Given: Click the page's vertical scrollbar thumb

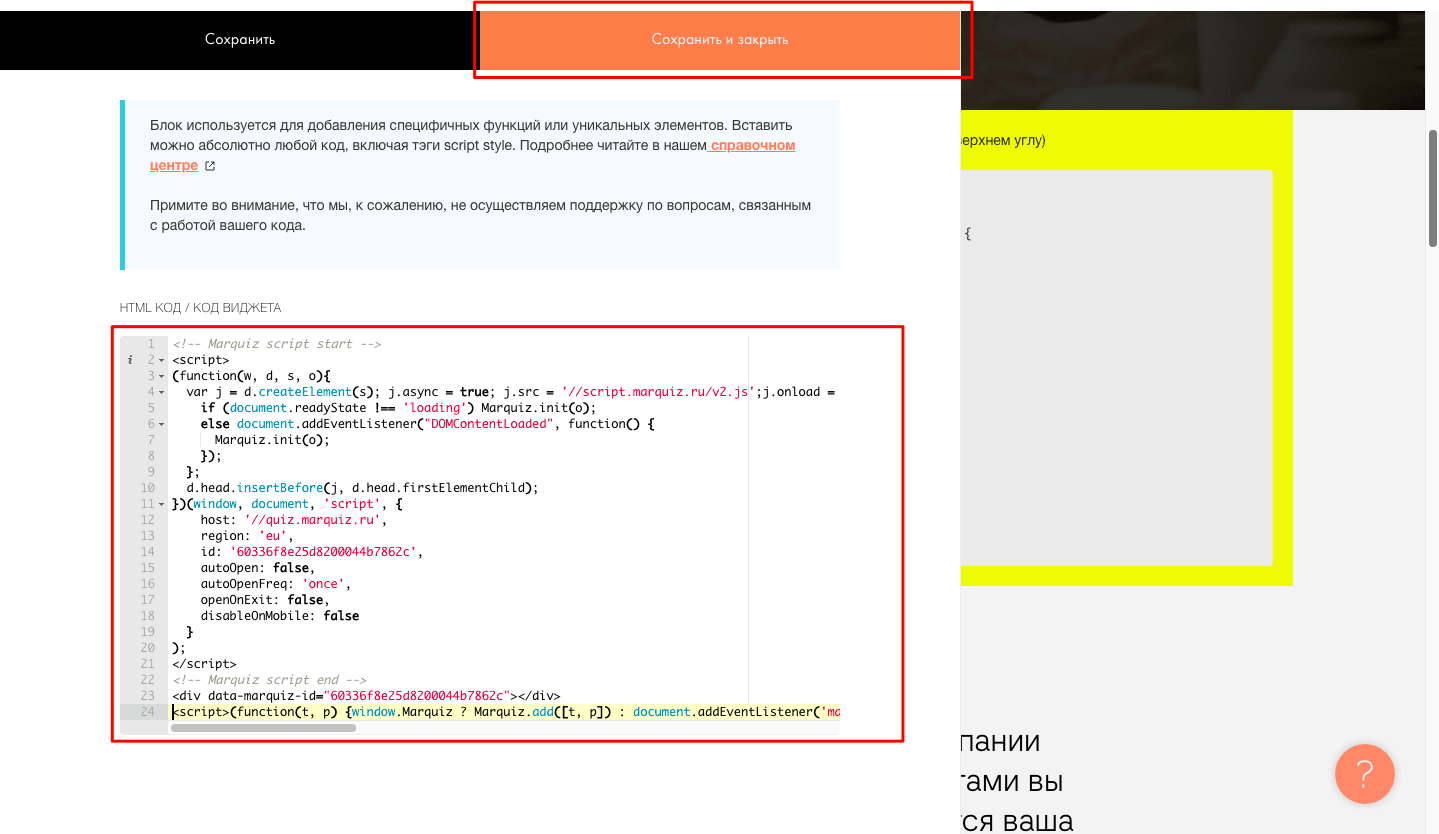Looking at the screenshot, I should pos(1432,188).
